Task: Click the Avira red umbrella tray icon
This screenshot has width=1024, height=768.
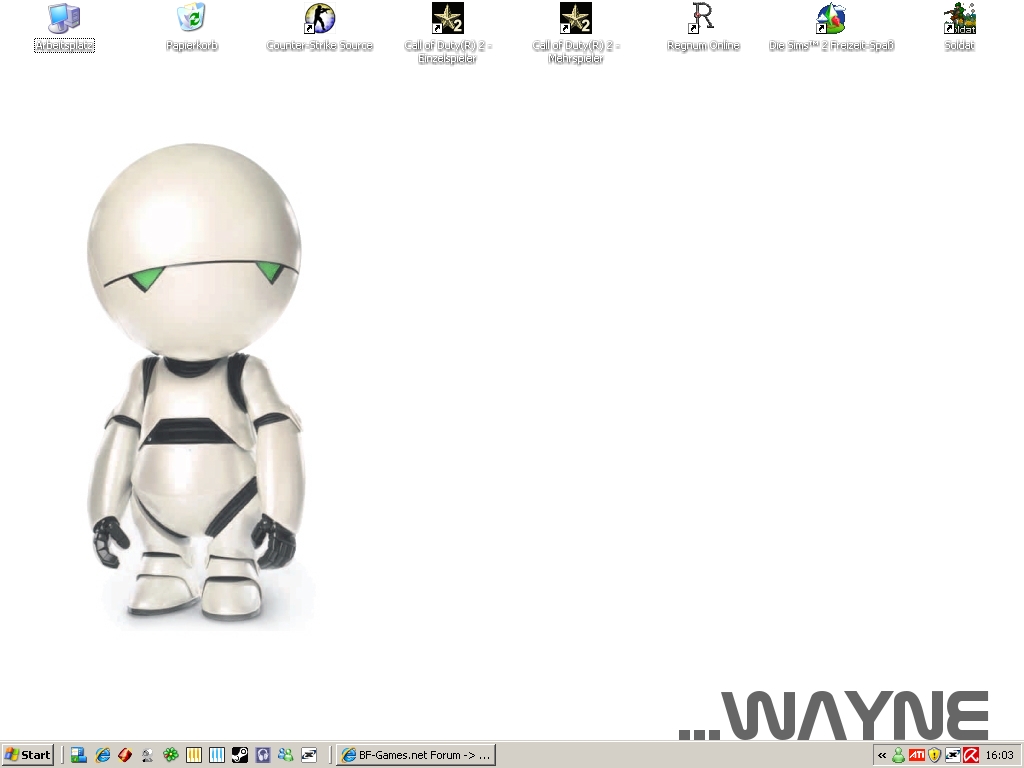Action: click(970, 755)
